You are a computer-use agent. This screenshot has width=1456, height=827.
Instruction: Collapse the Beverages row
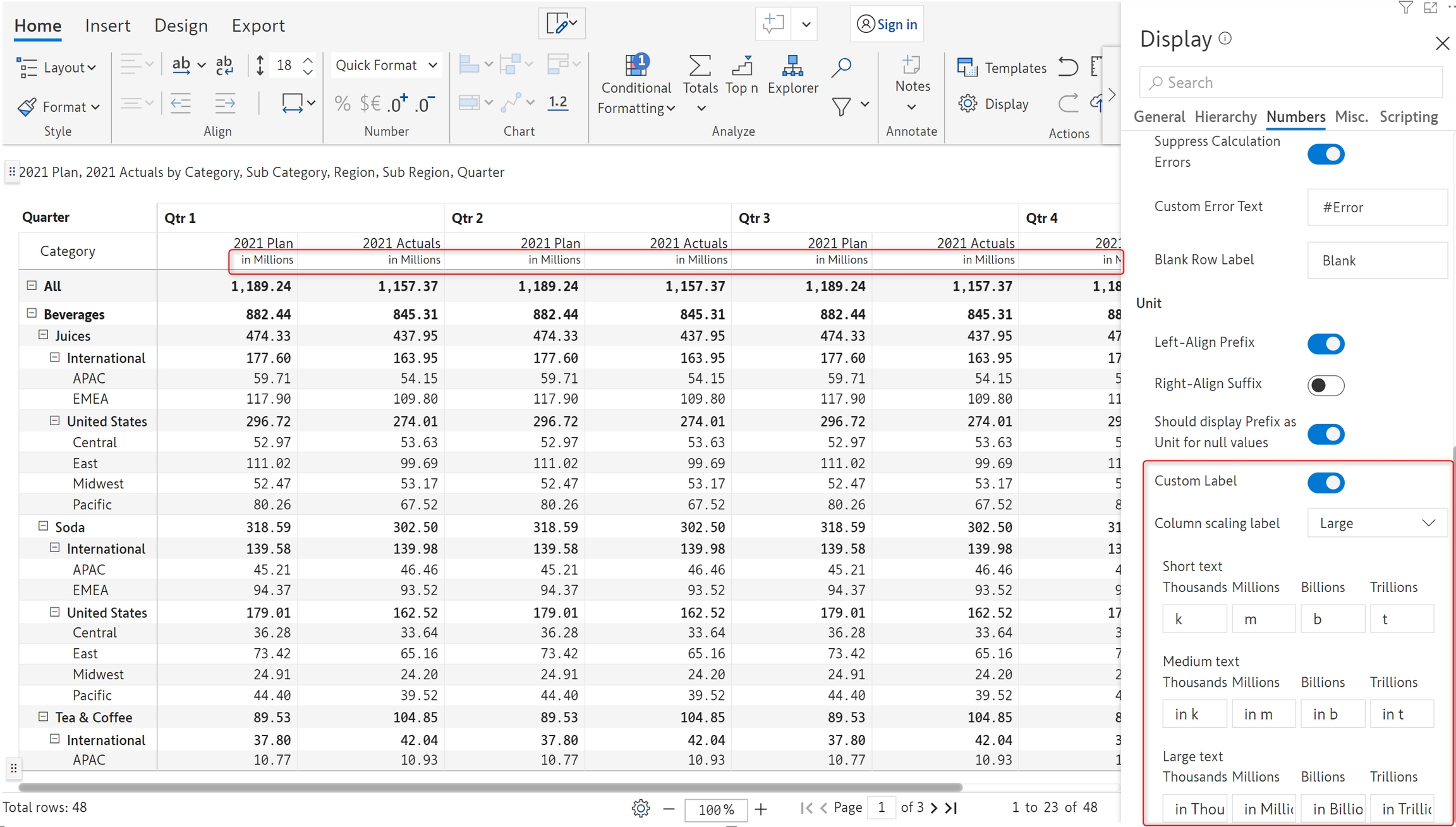(32, 313)
